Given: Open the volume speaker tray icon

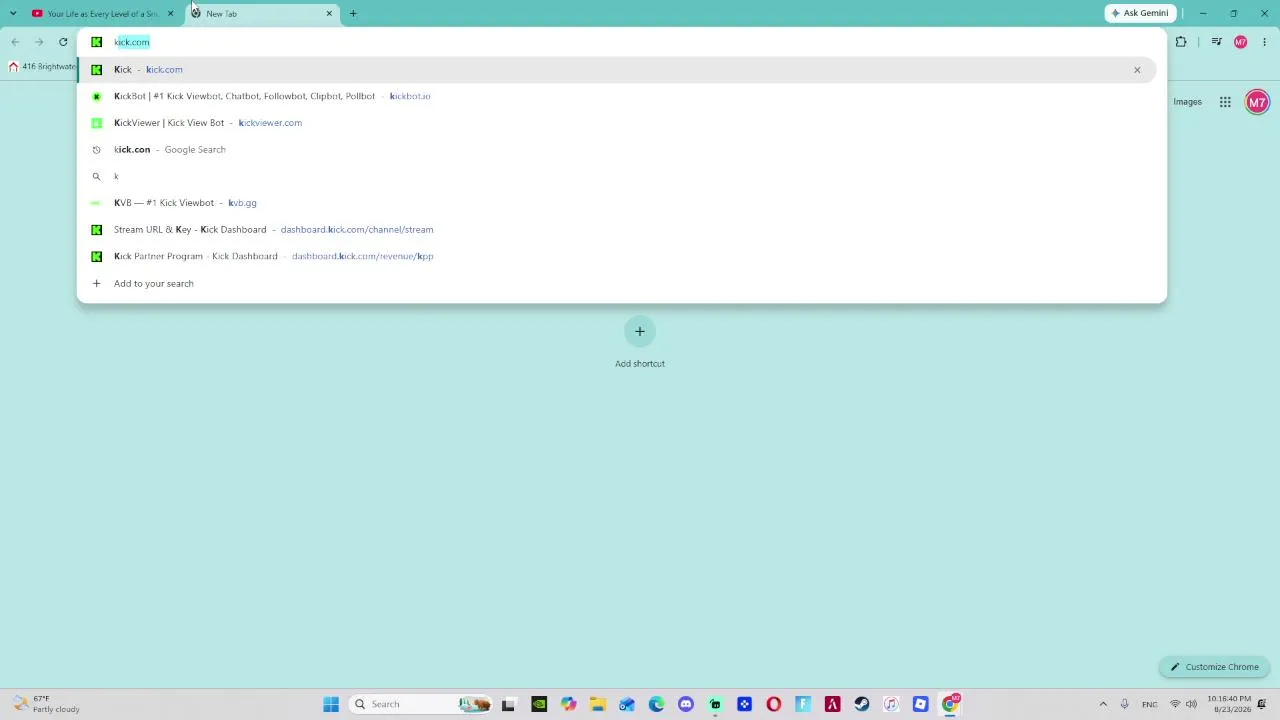Looking at the screenshot, I should click(x=1191, y=704).
